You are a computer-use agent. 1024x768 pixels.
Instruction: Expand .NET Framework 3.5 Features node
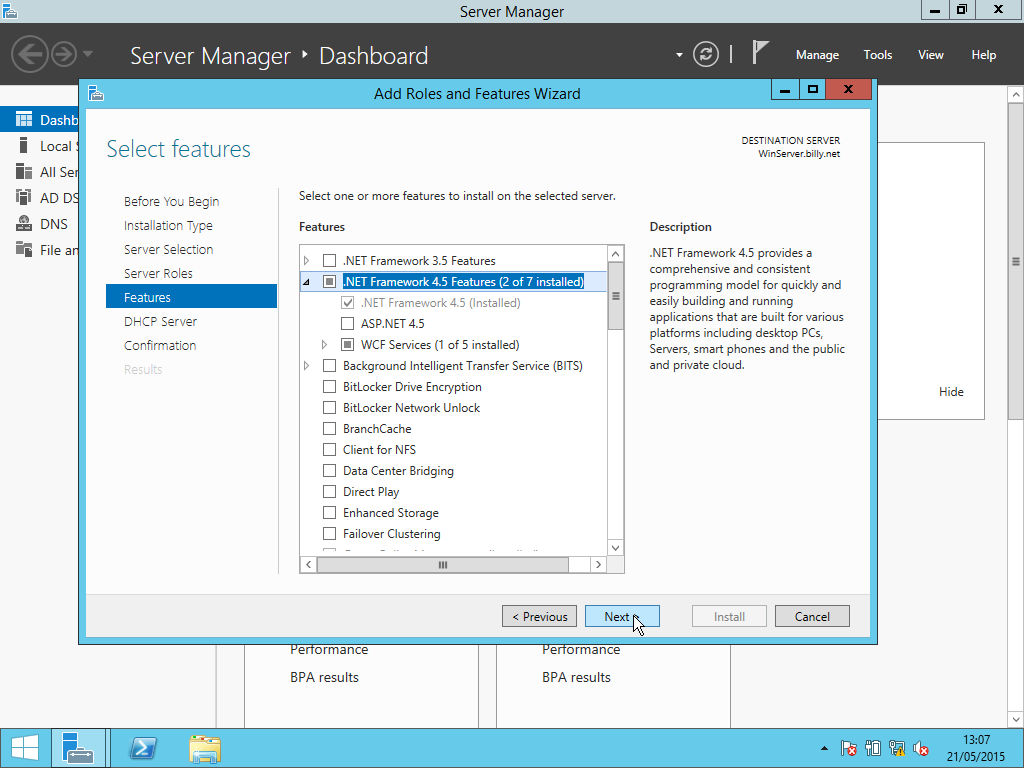306,261
